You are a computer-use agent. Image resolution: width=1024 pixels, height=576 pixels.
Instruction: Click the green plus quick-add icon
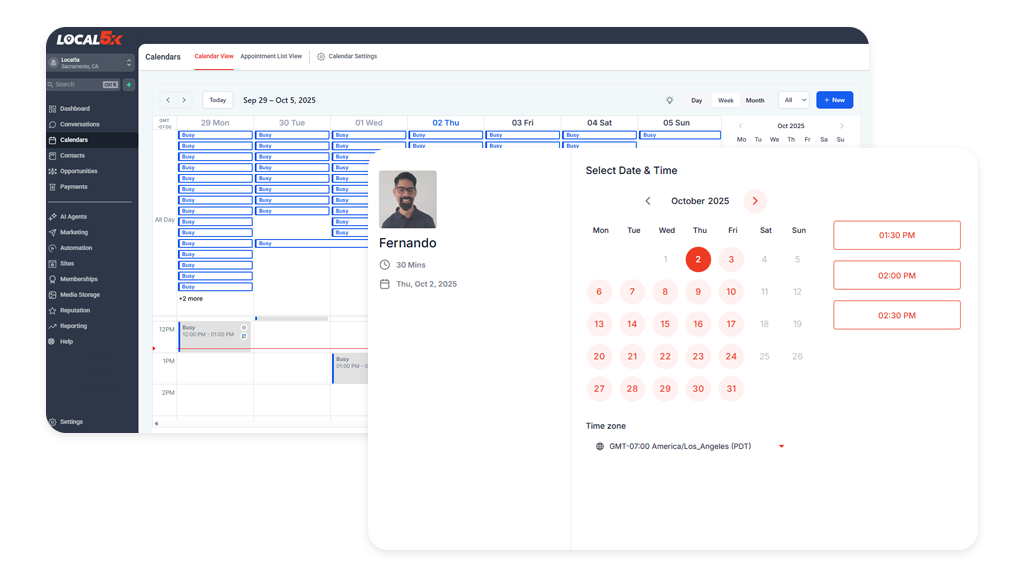tap(128, 85)
